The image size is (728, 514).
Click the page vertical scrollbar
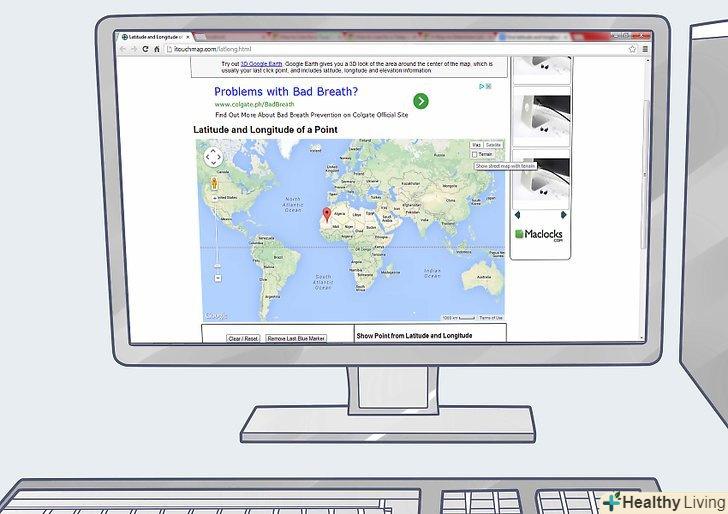pos(645,174)
